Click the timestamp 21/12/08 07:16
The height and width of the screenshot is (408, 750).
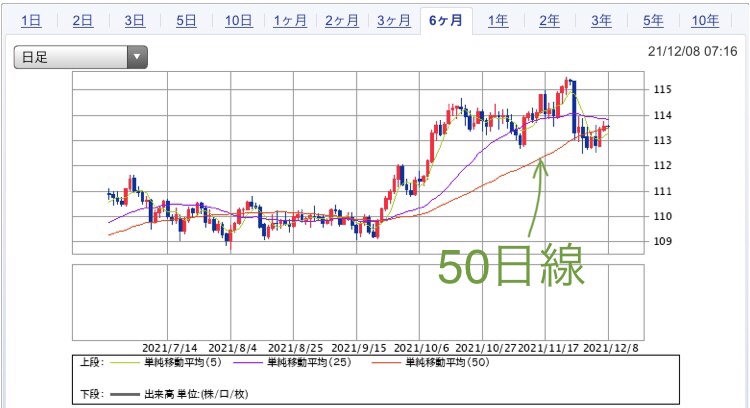(692, 52)
